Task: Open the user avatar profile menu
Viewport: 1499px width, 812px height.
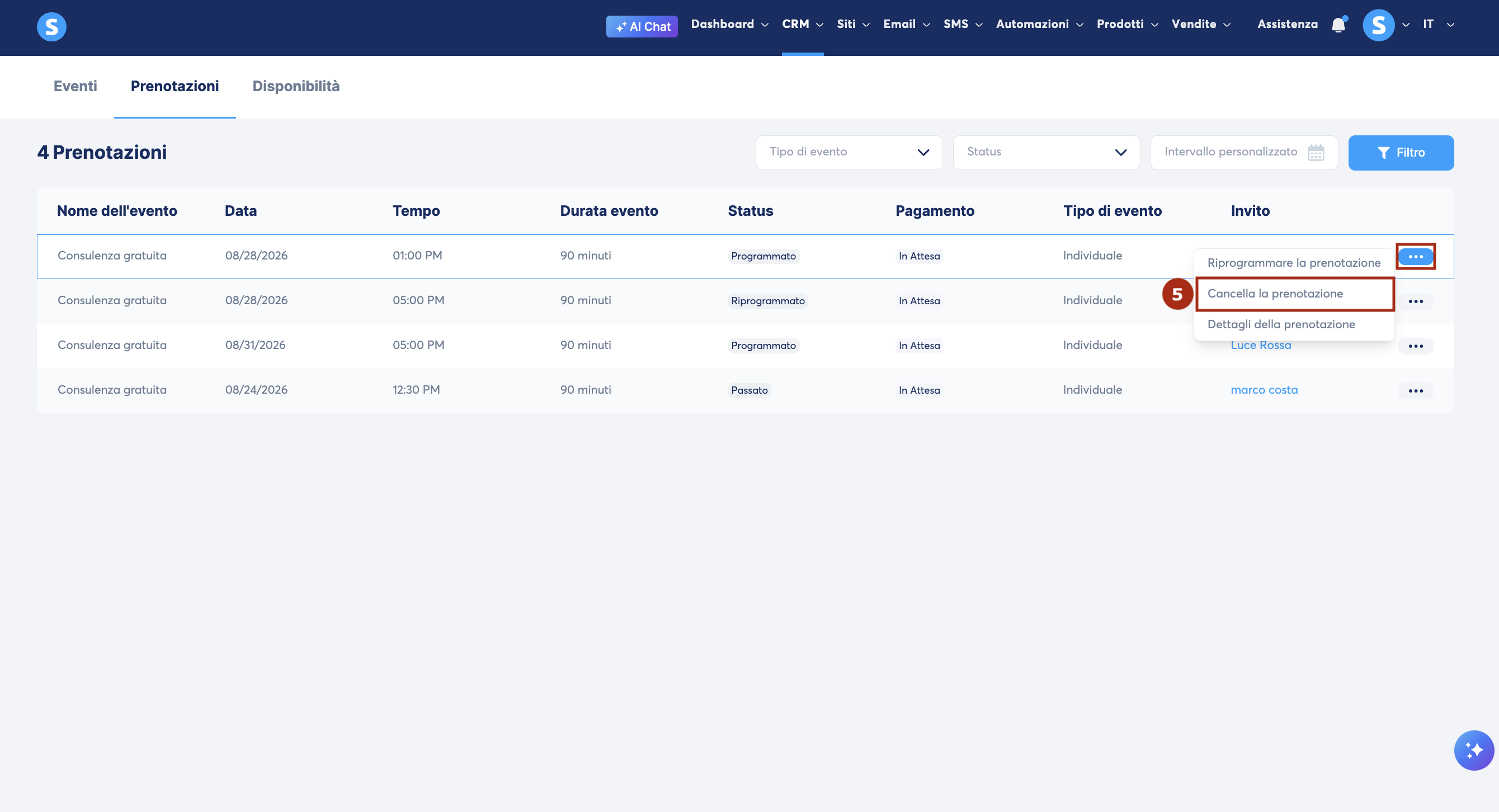Action: [x=1379, y=25]
